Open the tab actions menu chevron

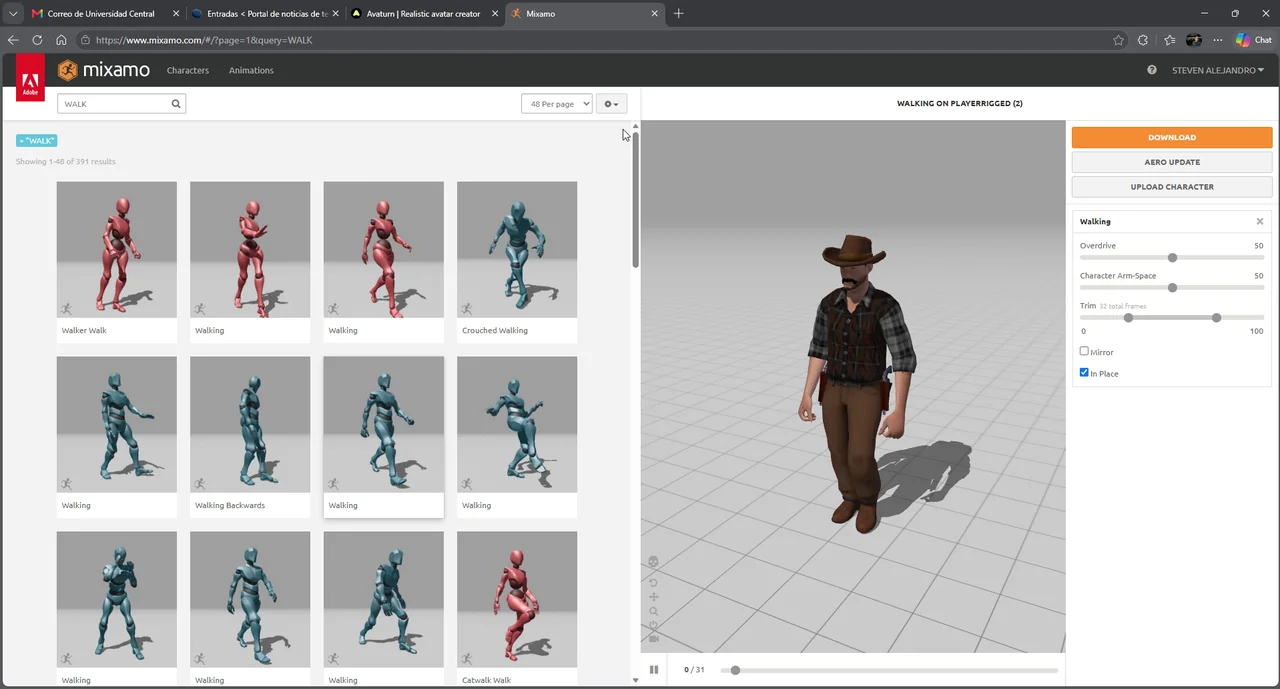pyautogui.click(x=13, y=14)
